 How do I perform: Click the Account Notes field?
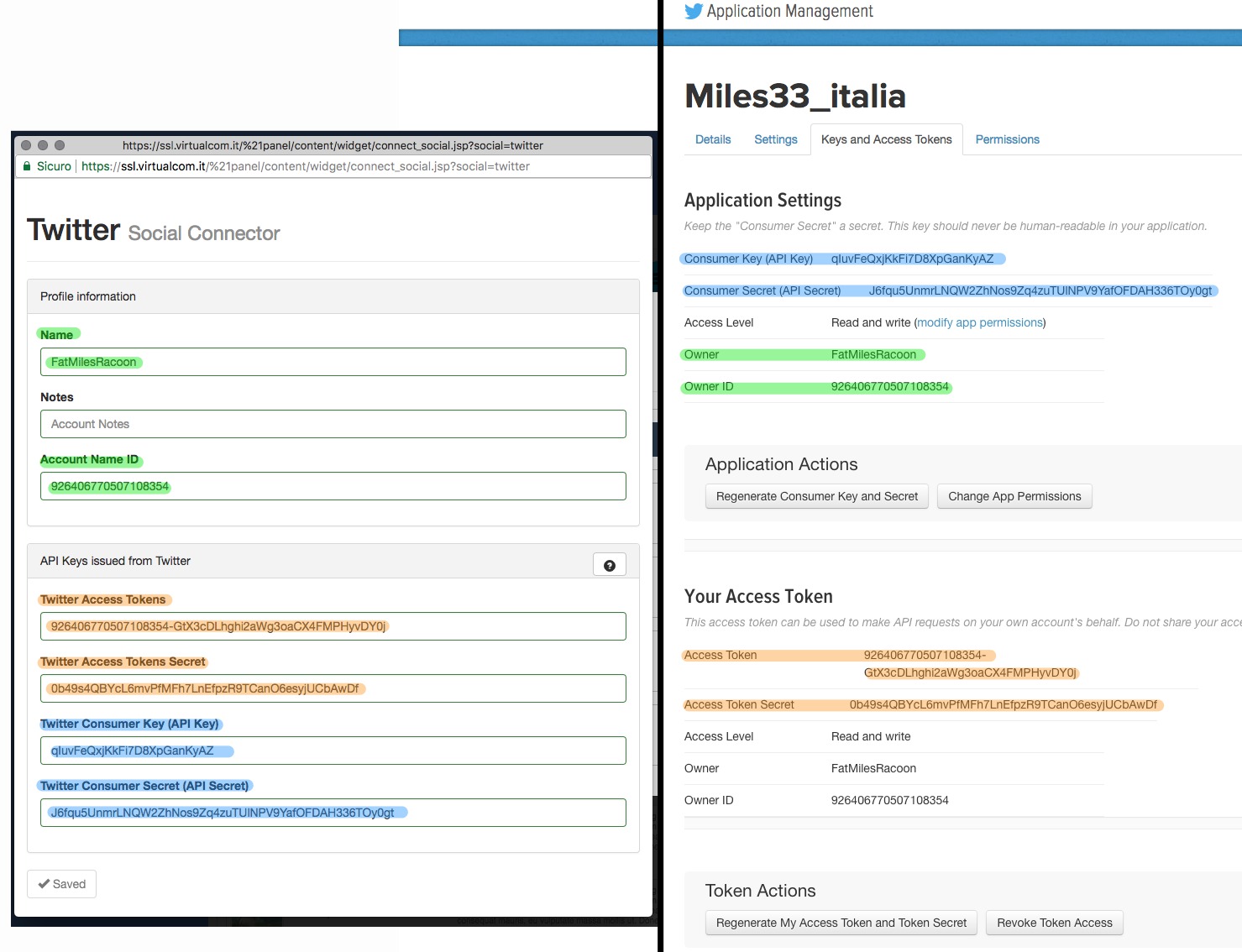pyautogui.click(x=333, y=424)
